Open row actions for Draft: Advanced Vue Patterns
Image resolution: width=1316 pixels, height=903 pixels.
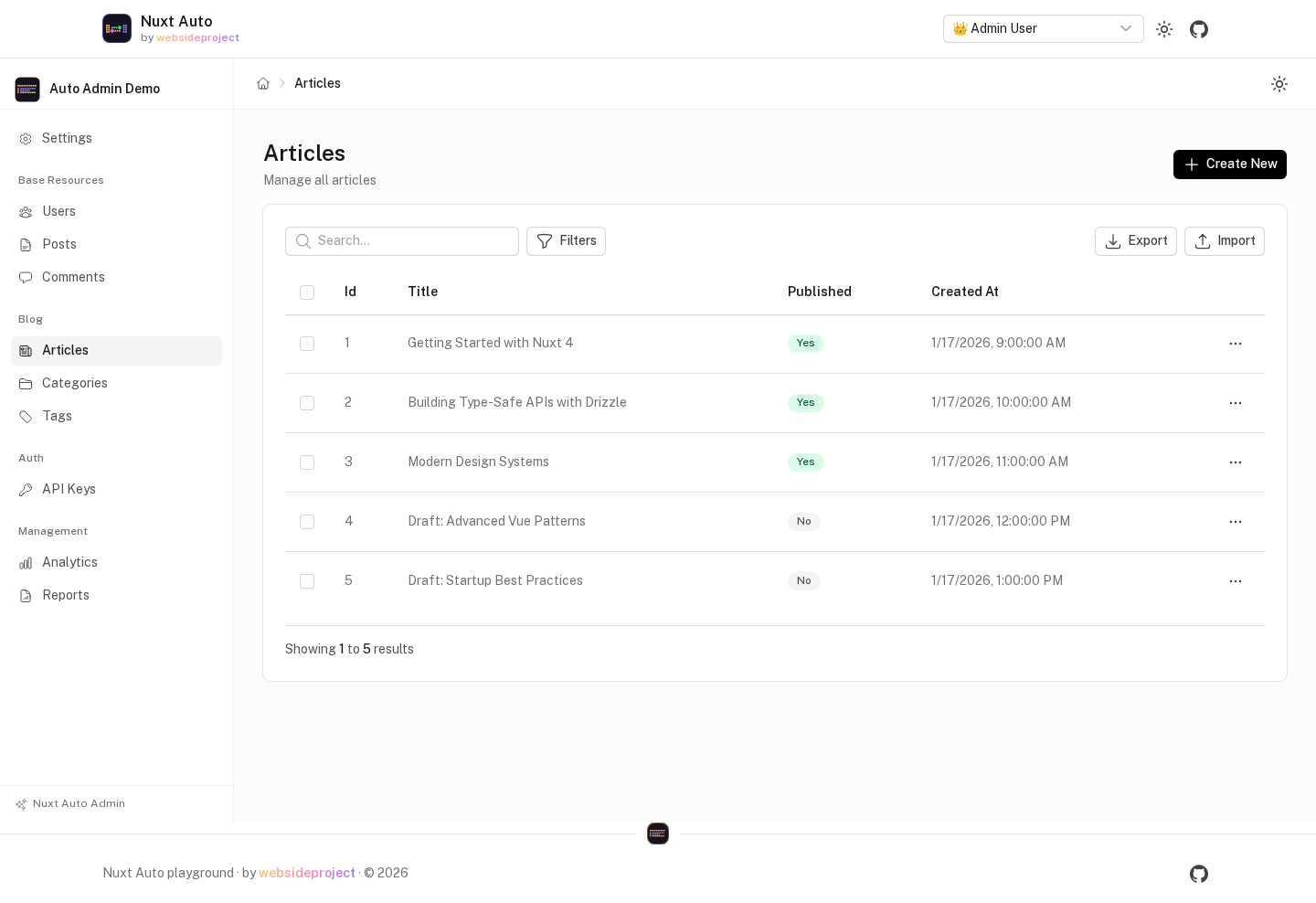1236,522
